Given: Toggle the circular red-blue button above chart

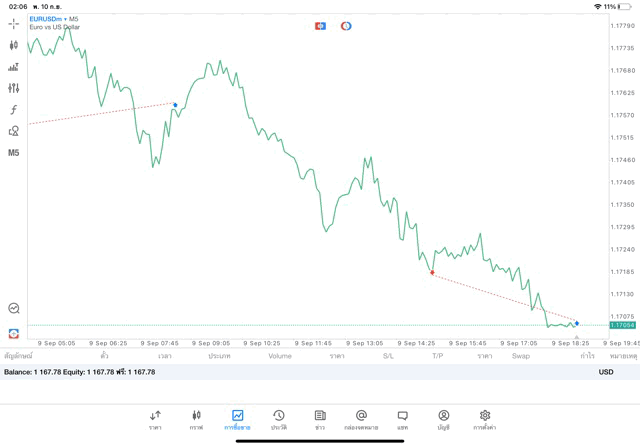Looking at the screenshot, I should (x=346, y=26).
